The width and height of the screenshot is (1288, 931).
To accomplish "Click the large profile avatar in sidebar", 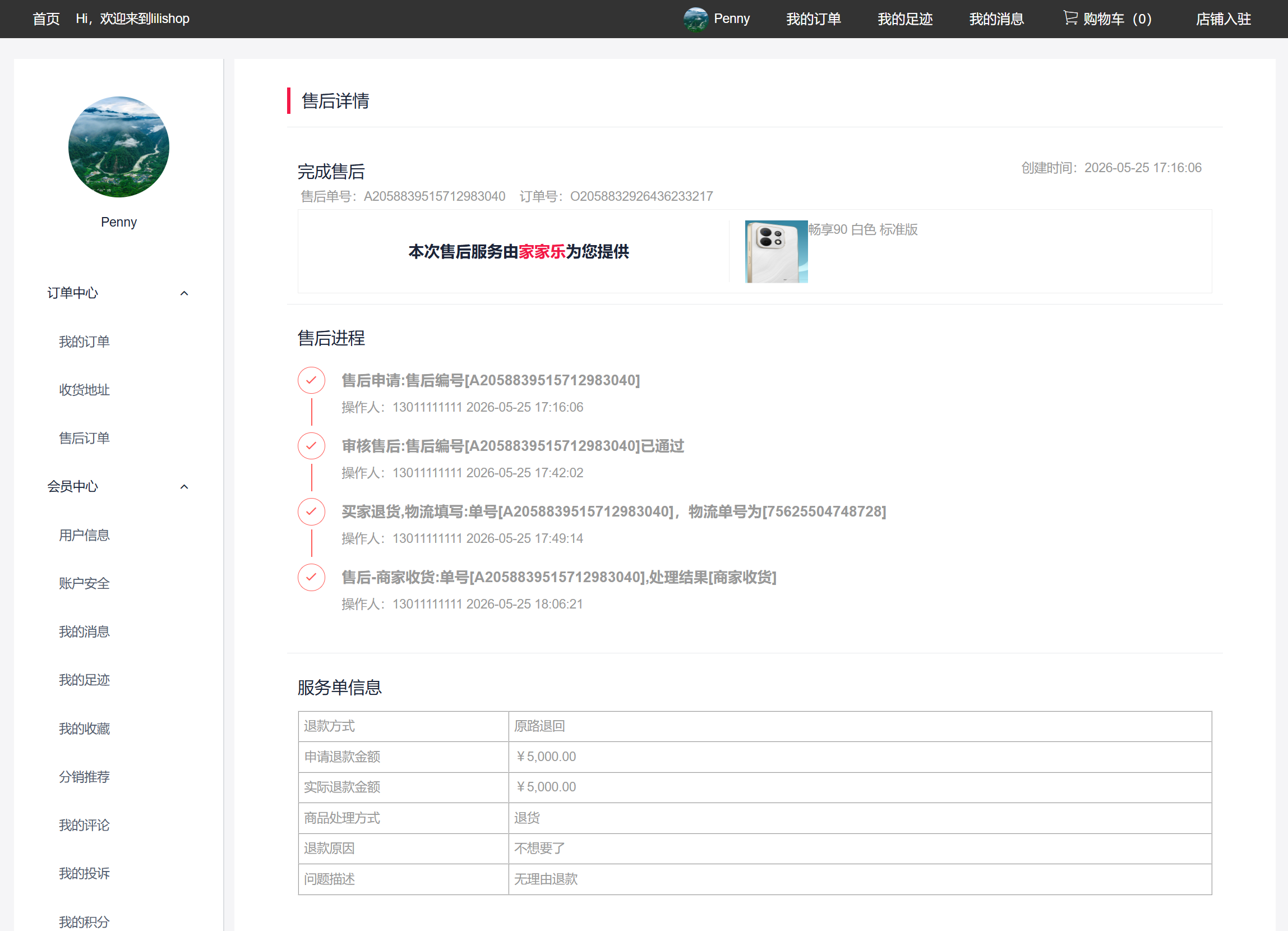I will tap(119, 147).
